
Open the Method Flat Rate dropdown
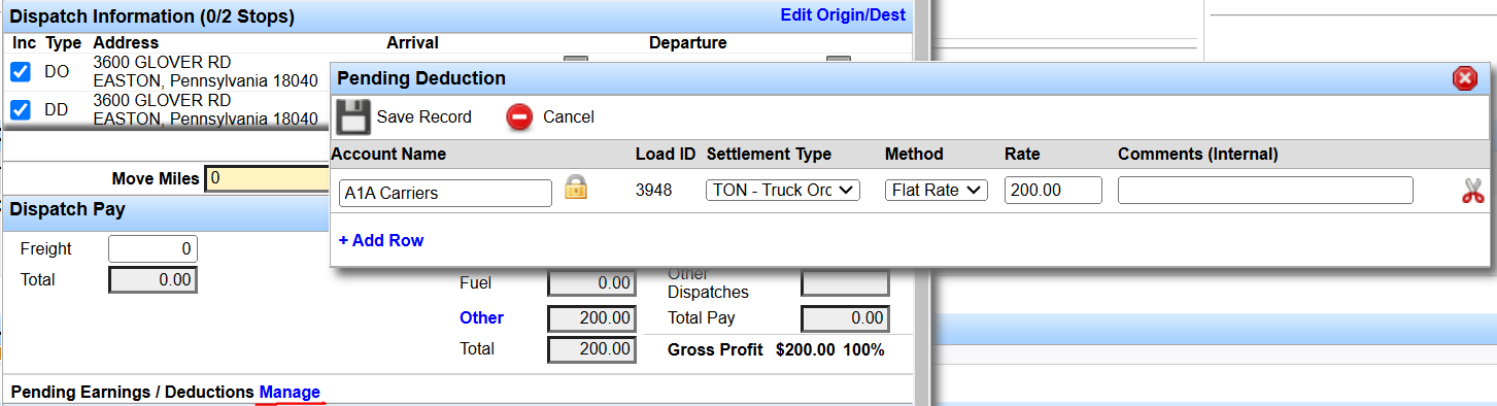(936, 190)
